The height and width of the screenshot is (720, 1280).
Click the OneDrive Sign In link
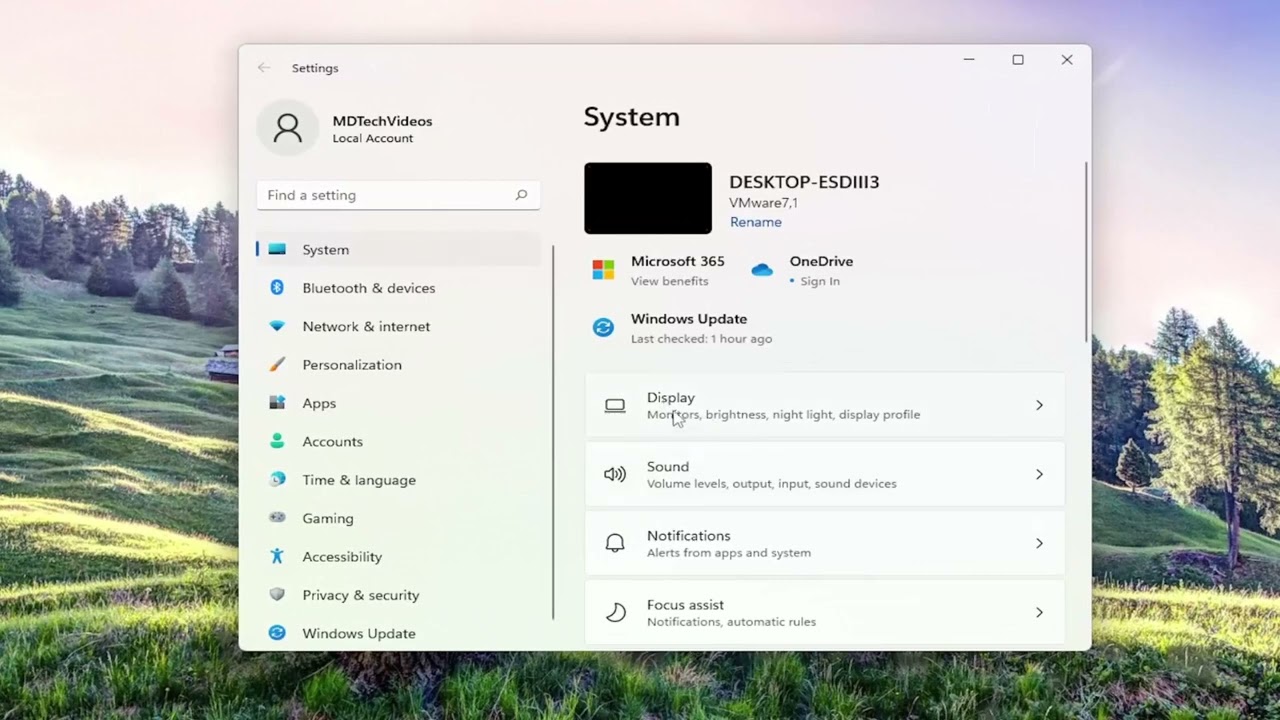pyautogui.click(x=820, y=281)
